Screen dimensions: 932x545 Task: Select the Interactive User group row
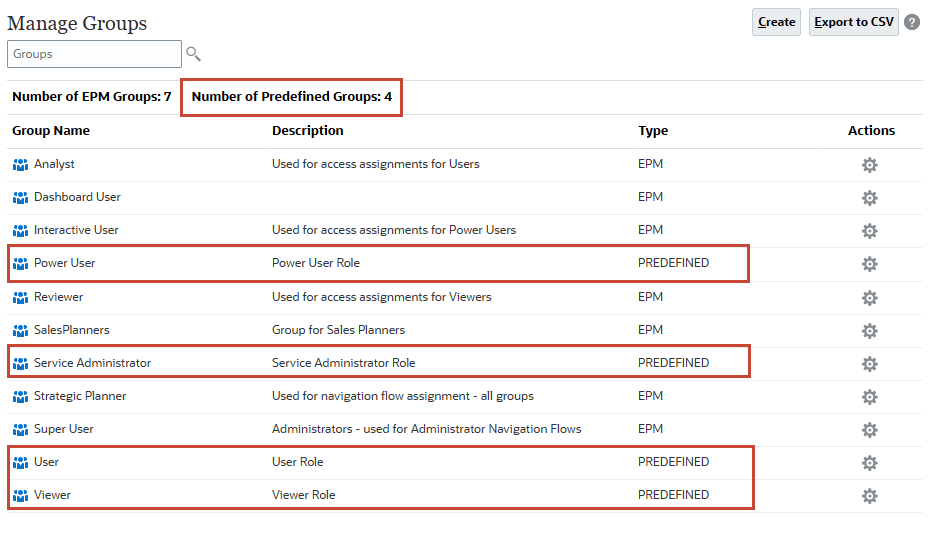tap(76, 230)
